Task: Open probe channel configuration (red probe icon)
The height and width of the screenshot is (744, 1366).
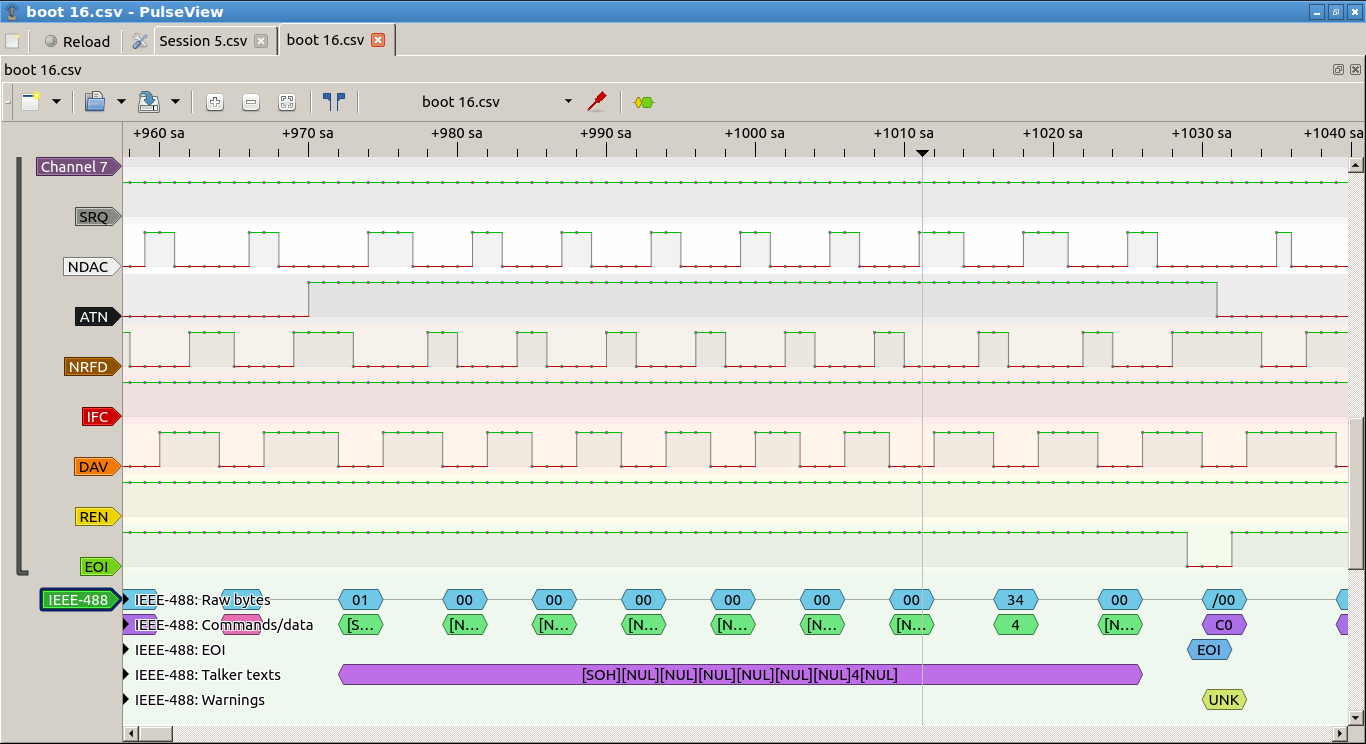Action: pos(597,101)
